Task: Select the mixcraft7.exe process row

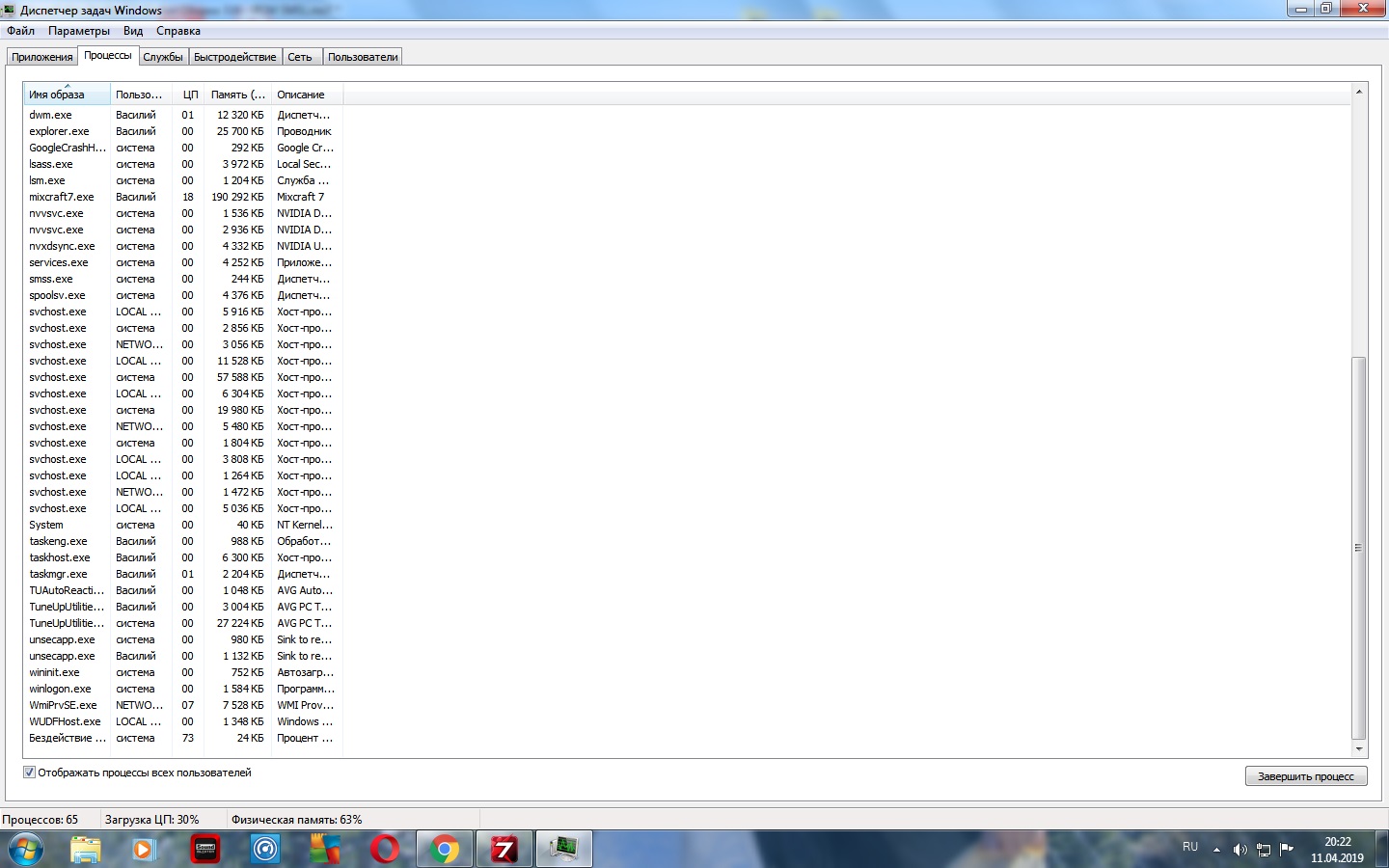Action: click(183, 197)
